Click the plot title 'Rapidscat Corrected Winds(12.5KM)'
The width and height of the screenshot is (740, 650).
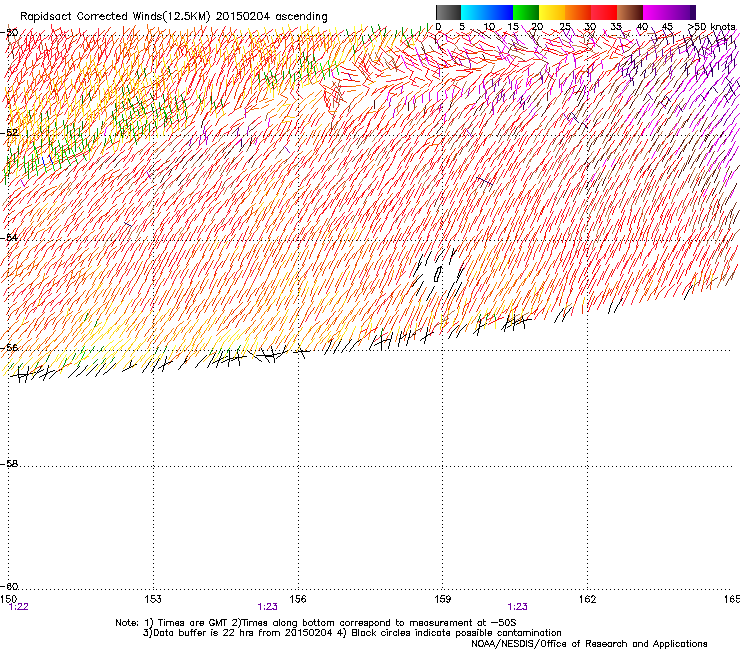pos(115,17)
